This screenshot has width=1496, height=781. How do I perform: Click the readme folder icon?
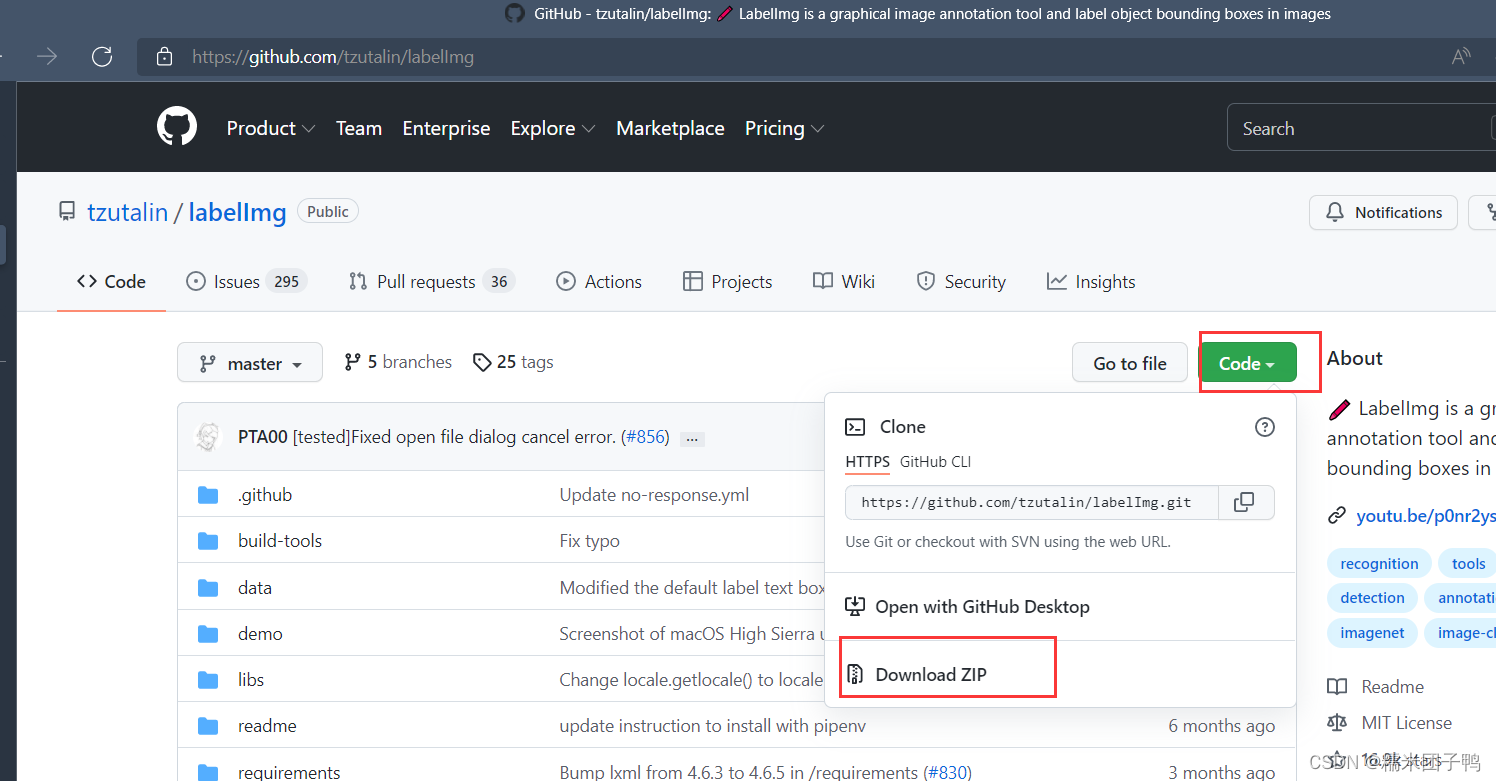pyautogui.click(x=208, y=726)
